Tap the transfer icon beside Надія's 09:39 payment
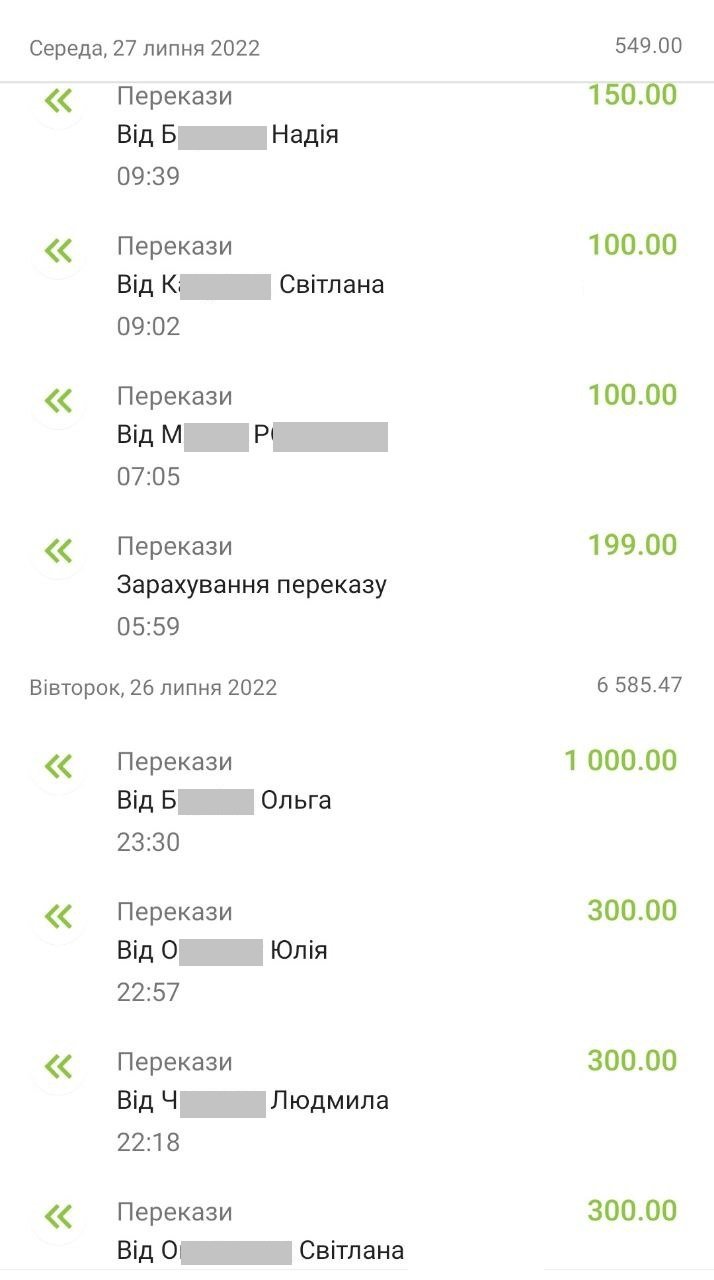Image resolution: width=714 pixels, height=1280 pixels. pyautogui.click(x=59, y=101)
